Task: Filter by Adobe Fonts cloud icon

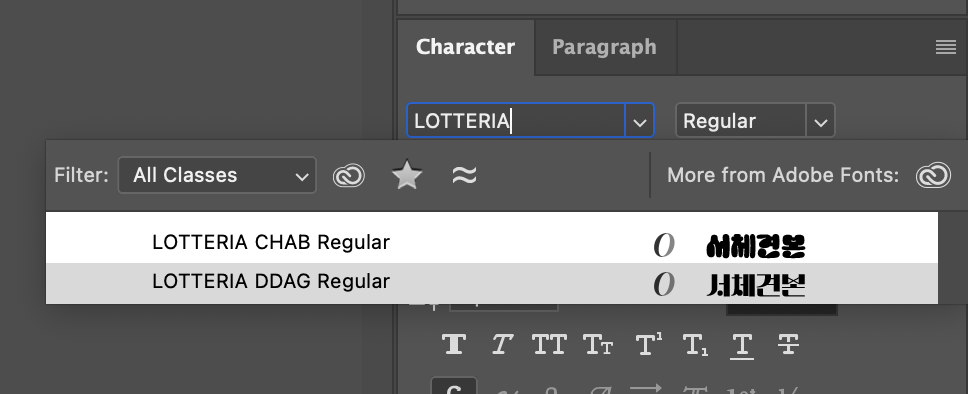Action: (349, 176)
